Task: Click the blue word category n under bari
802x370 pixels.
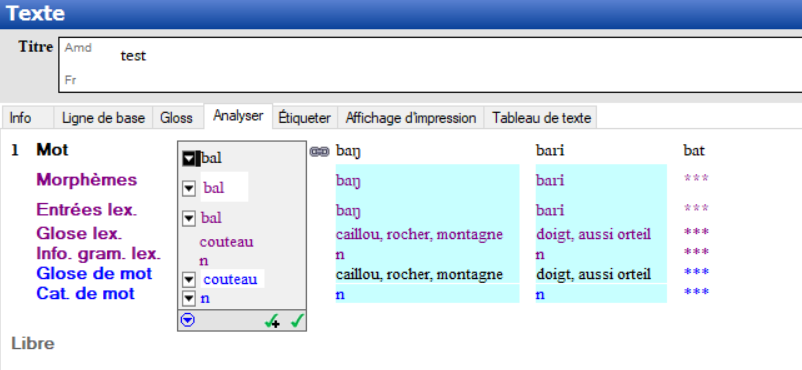Action: (540, 295)
